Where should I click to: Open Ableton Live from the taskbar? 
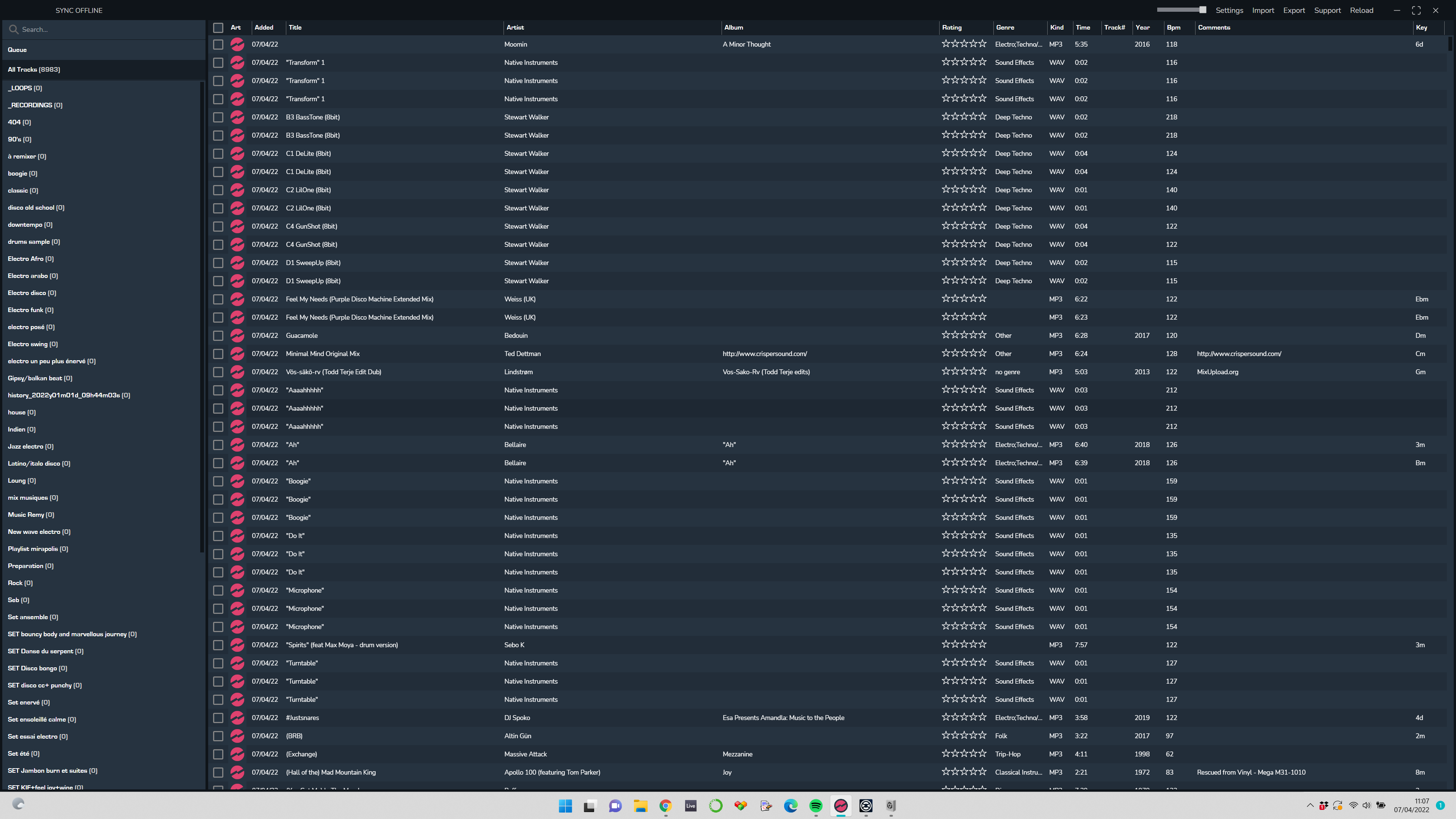pyautogui.click(x=691, y=805)
